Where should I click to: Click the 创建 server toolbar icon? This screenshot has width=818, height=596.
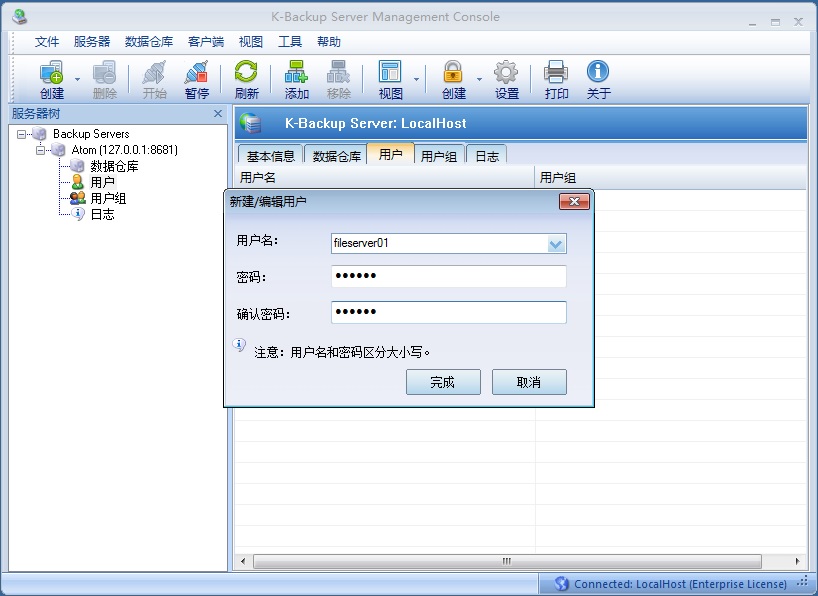52,79
